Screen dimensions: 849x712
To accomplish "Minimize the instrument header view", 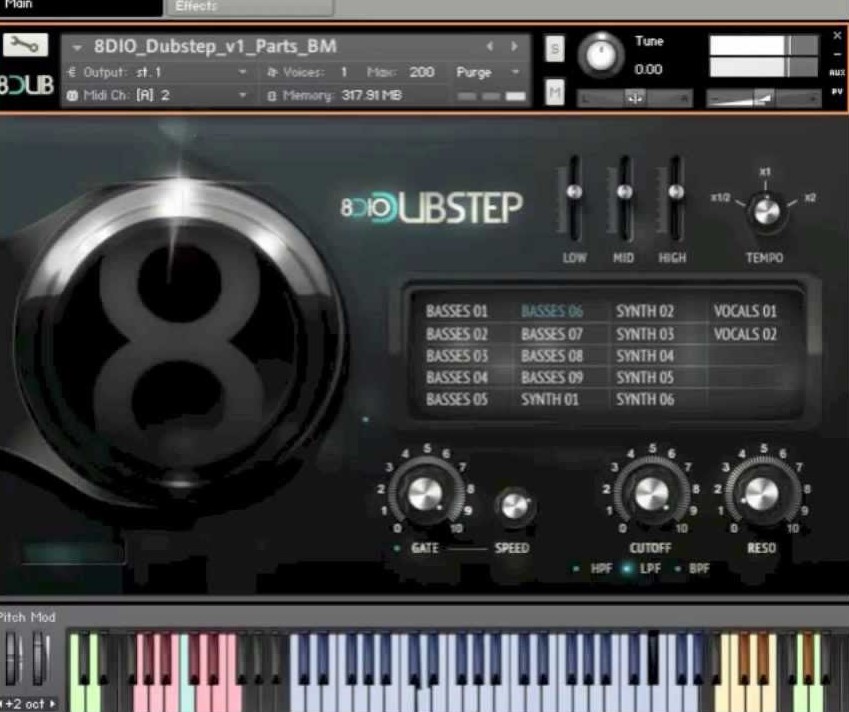I will (x=837, y=54).
